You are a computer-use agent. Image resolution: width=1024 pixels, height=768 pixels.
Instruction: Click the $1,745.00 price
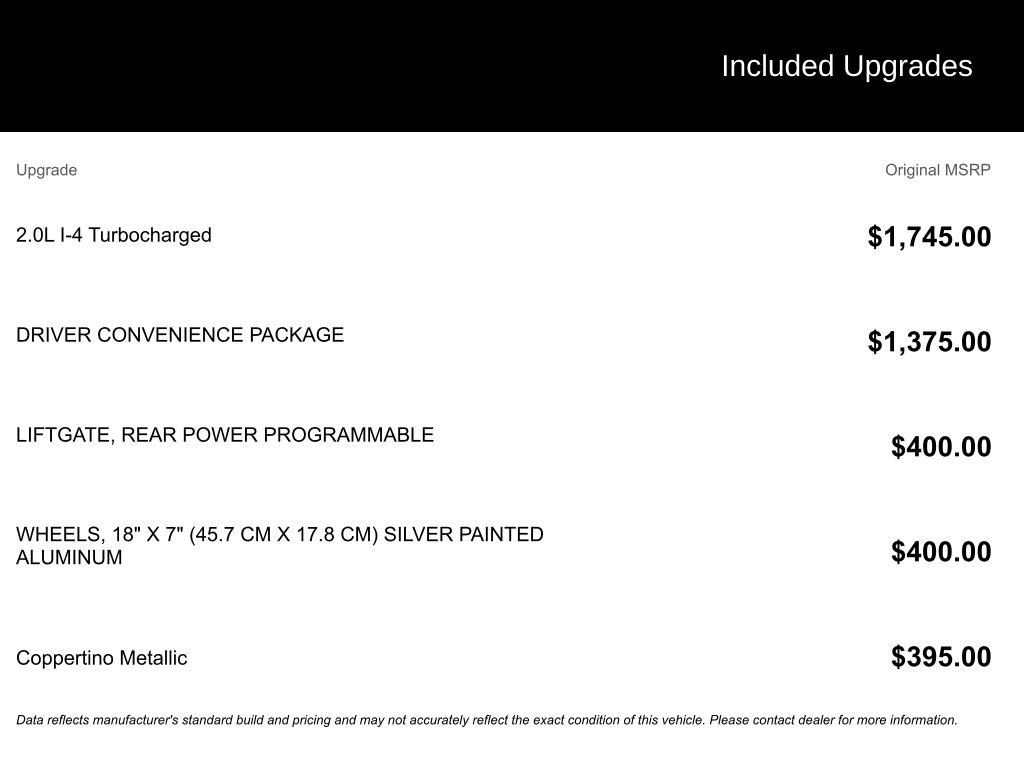(x=929, y=236)
